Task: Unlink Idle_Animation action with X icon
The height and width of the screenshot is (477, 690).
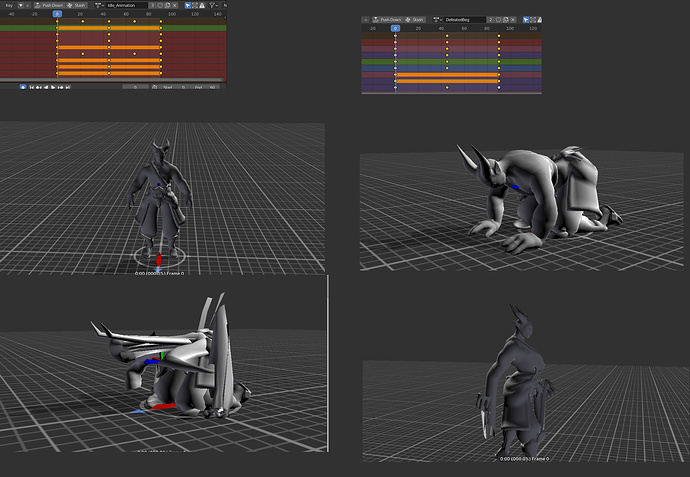Action: pos(175,5)
